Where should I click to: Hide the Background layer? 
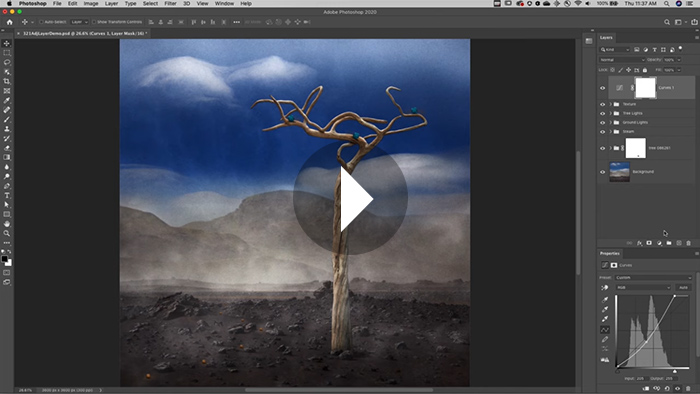coord(602,172)
